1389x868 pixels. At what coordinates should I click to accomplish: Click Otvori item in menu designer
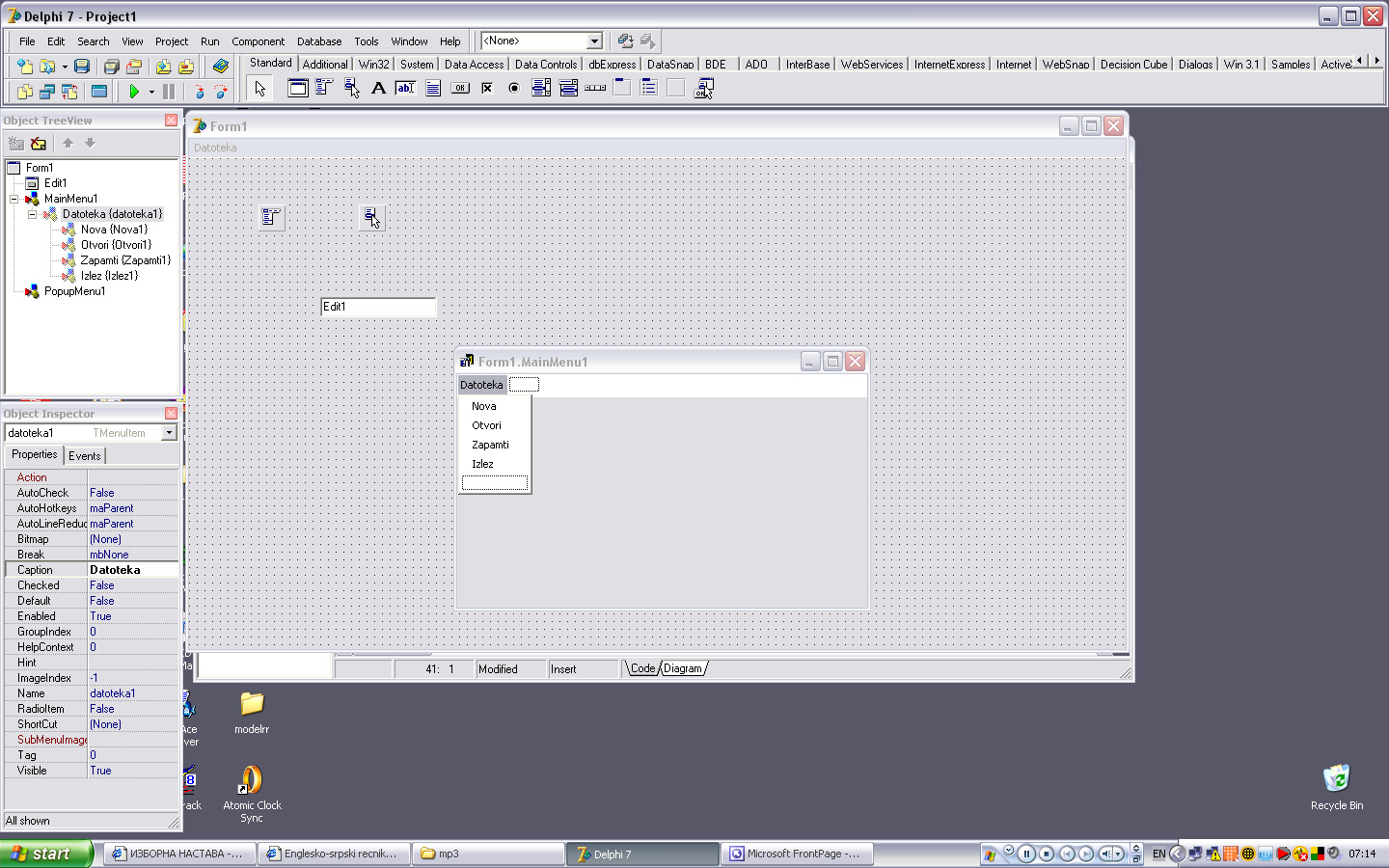point(486,425)
